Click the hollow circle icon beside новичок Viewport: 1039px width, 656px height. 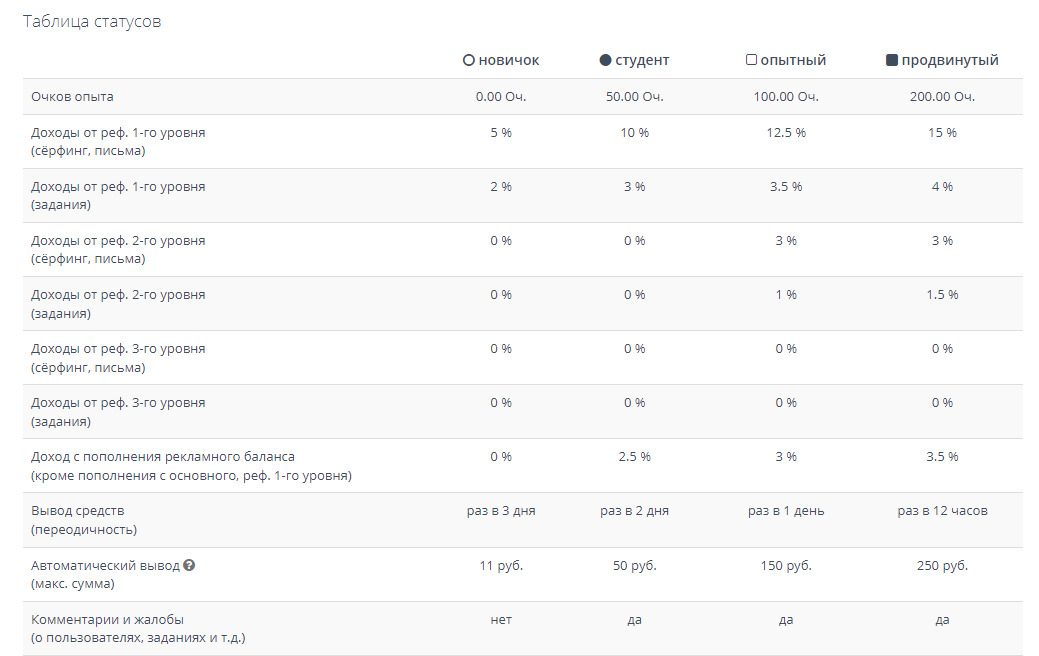click(x=468, y=60)
